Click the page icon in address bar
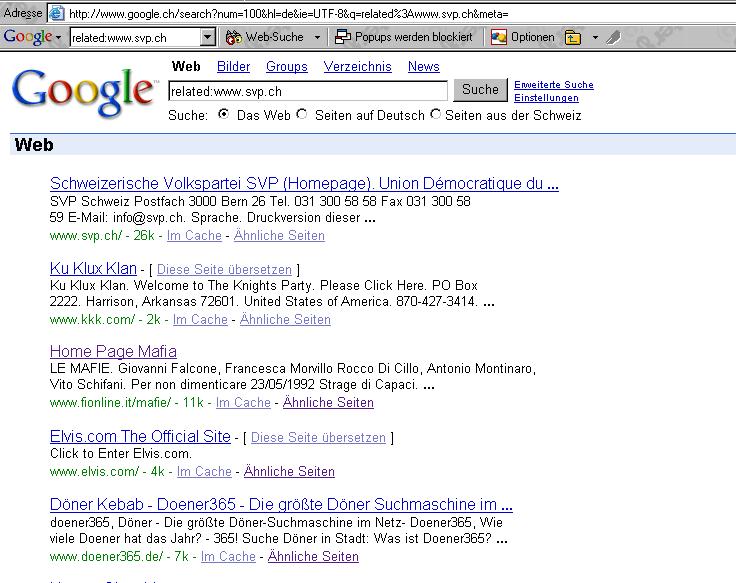 click(x=57, y=13)
